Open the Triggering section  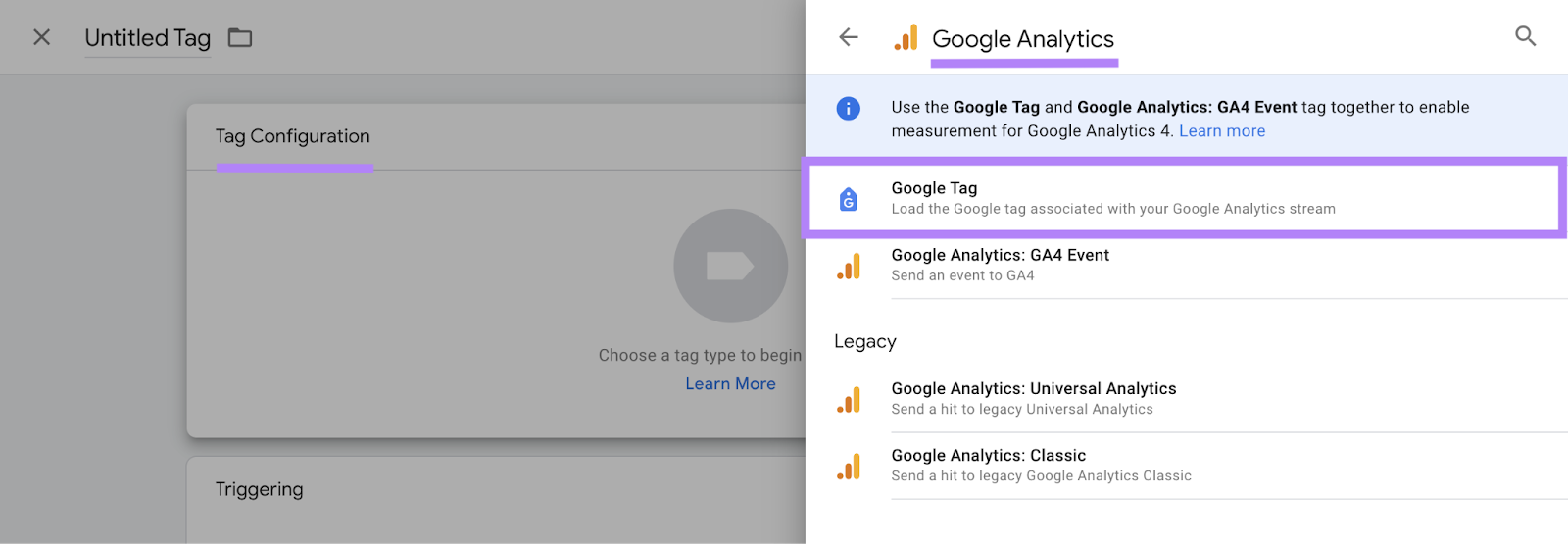[260, 489]
